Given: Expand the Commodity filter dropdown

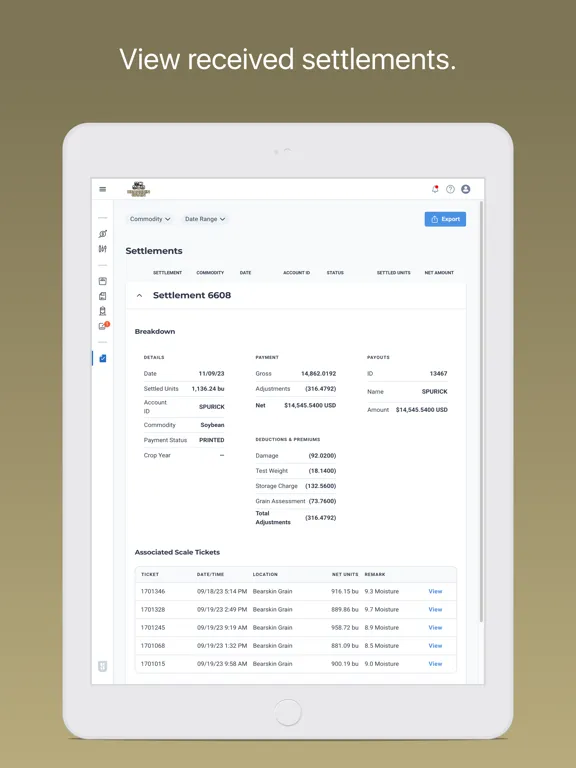Looking at the screenshot, I should click(x=150, y=219).
